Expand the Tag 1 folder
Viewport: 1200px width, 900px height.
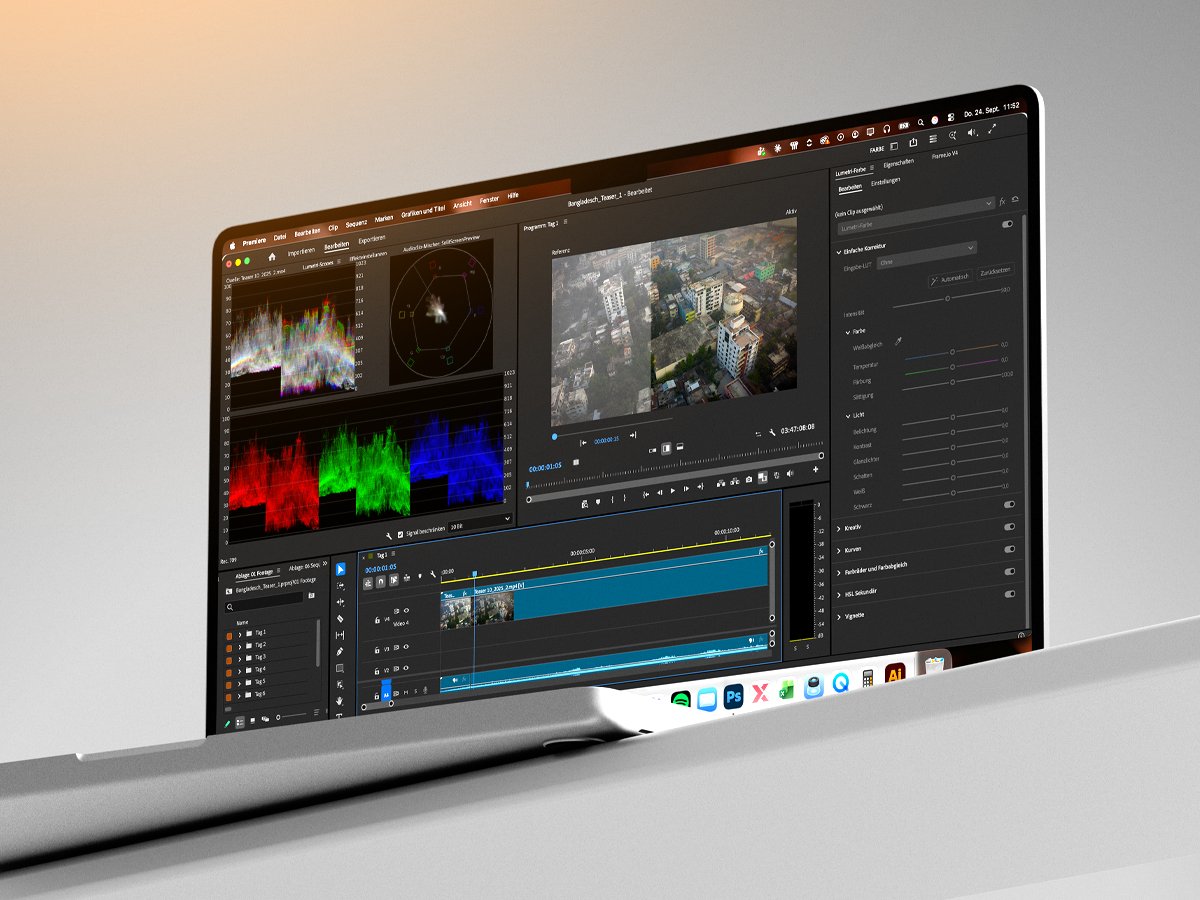click(240, 635)
